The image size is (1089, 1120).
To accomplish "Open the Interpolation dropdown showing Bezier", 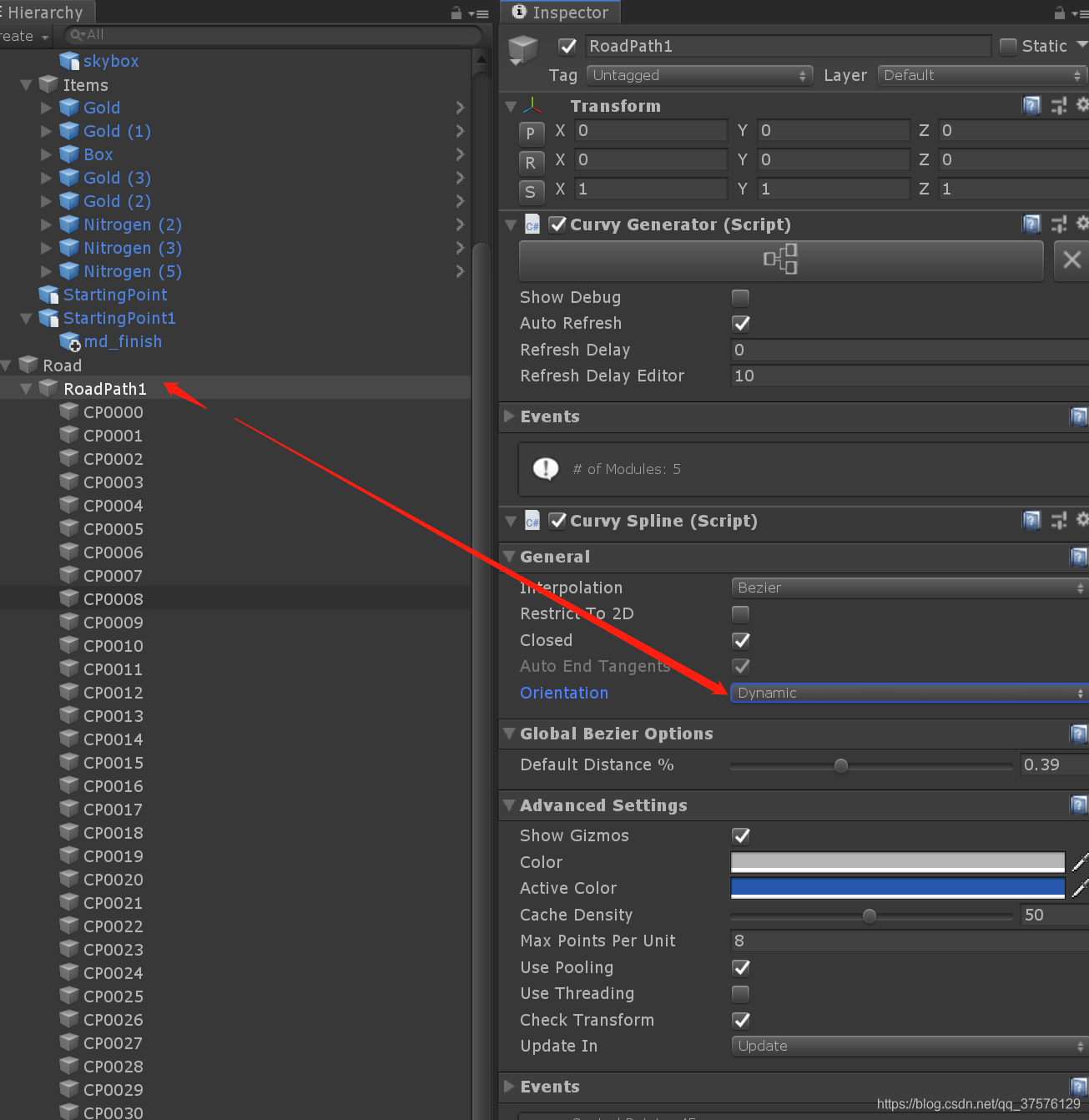I will point(907,588).
